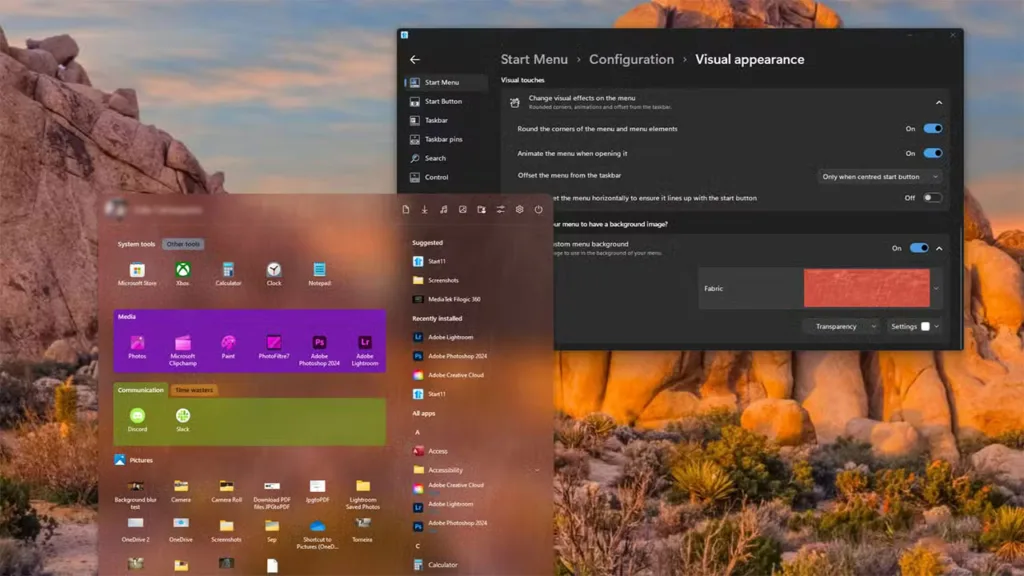
Task: Launch PhotoFiltre7 from Media group
Action: point(274,347)
